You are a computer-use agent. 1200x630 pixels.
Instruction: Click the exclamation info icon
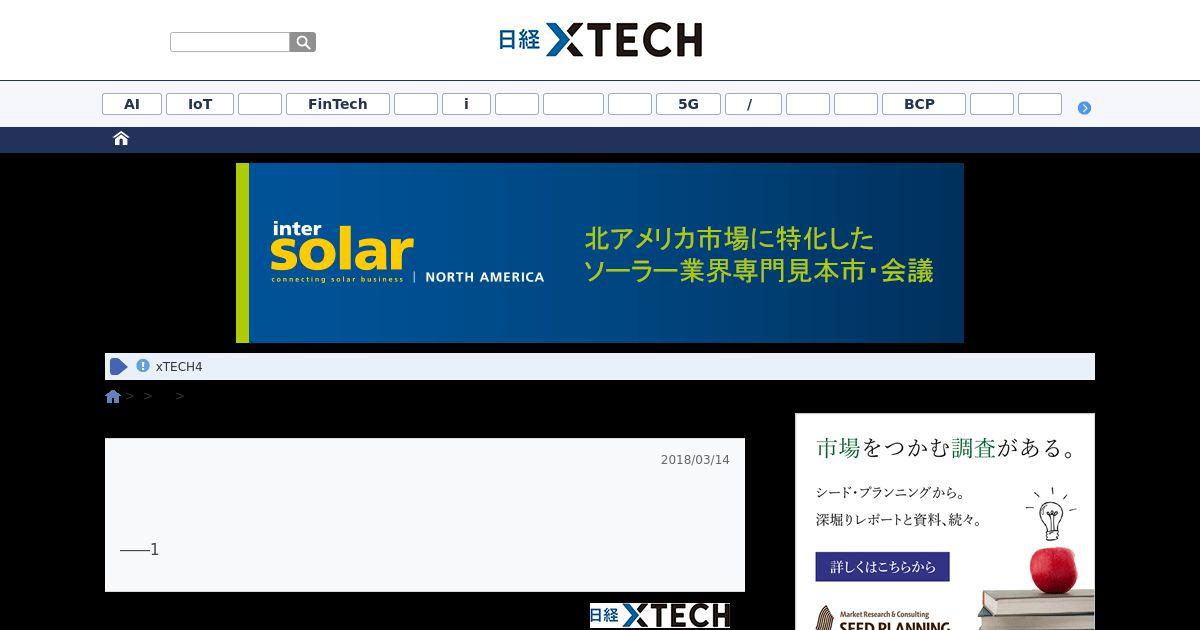point(143,366)
